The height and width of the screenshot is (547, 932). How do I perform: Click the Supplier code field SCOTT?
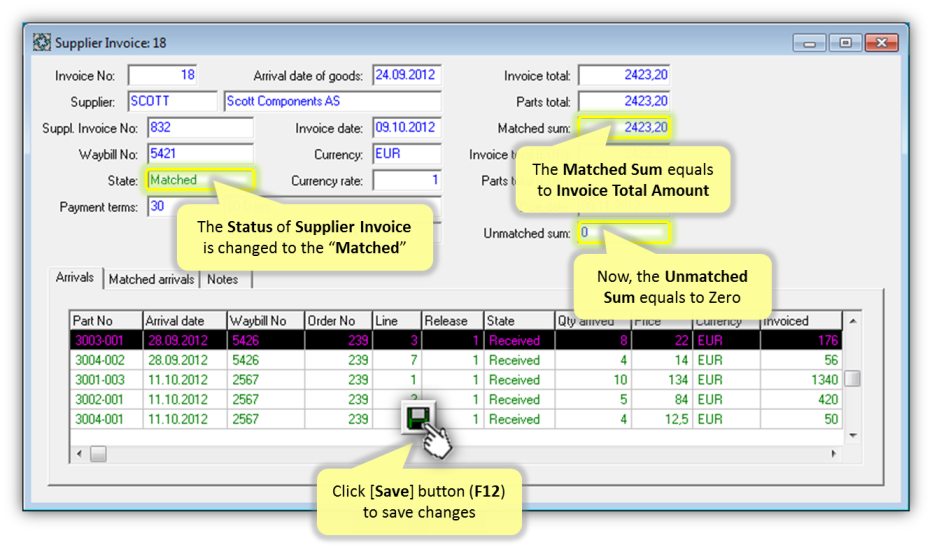pyautogui.click(x=172, y=102)
